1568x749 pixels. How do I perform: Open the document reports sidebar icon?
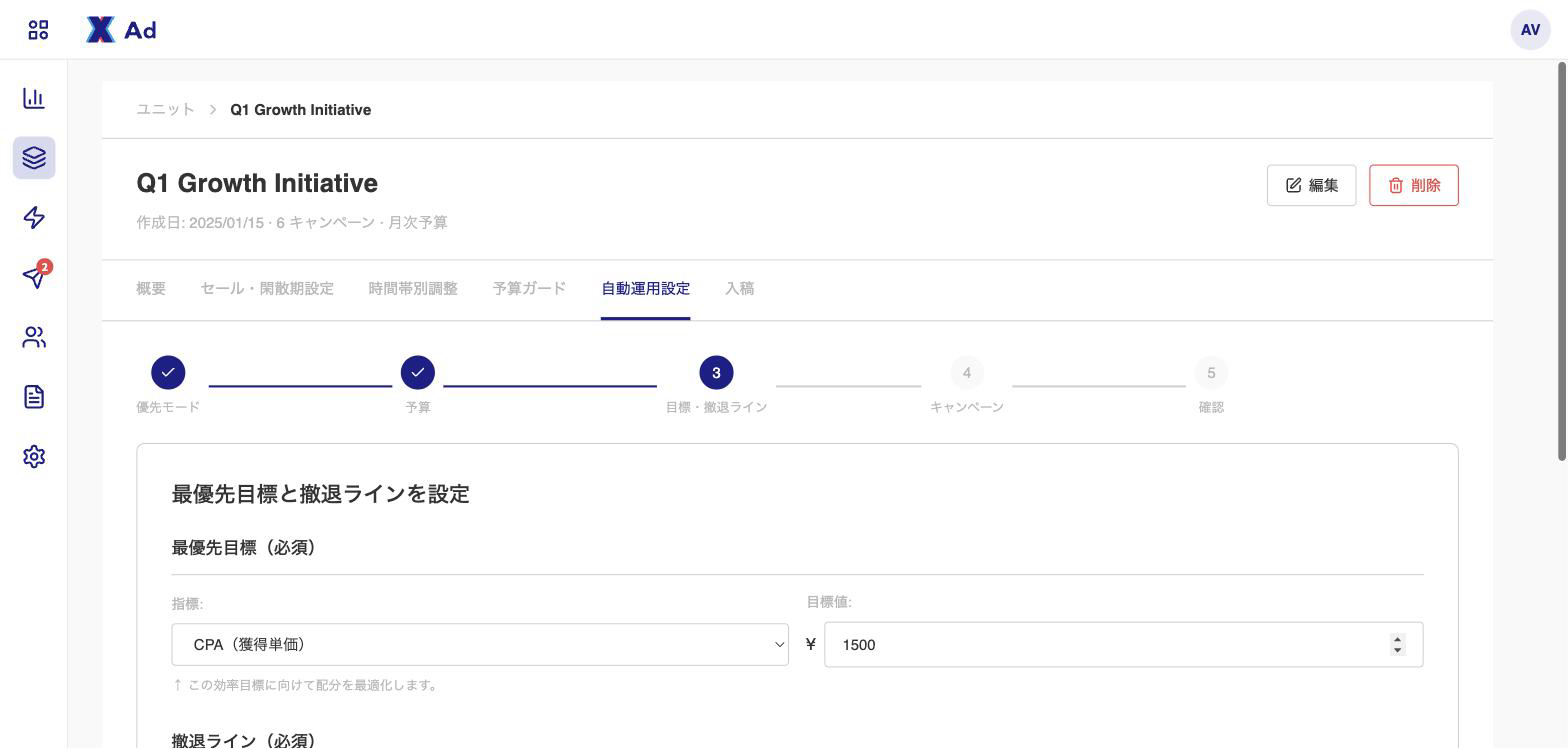34,397
